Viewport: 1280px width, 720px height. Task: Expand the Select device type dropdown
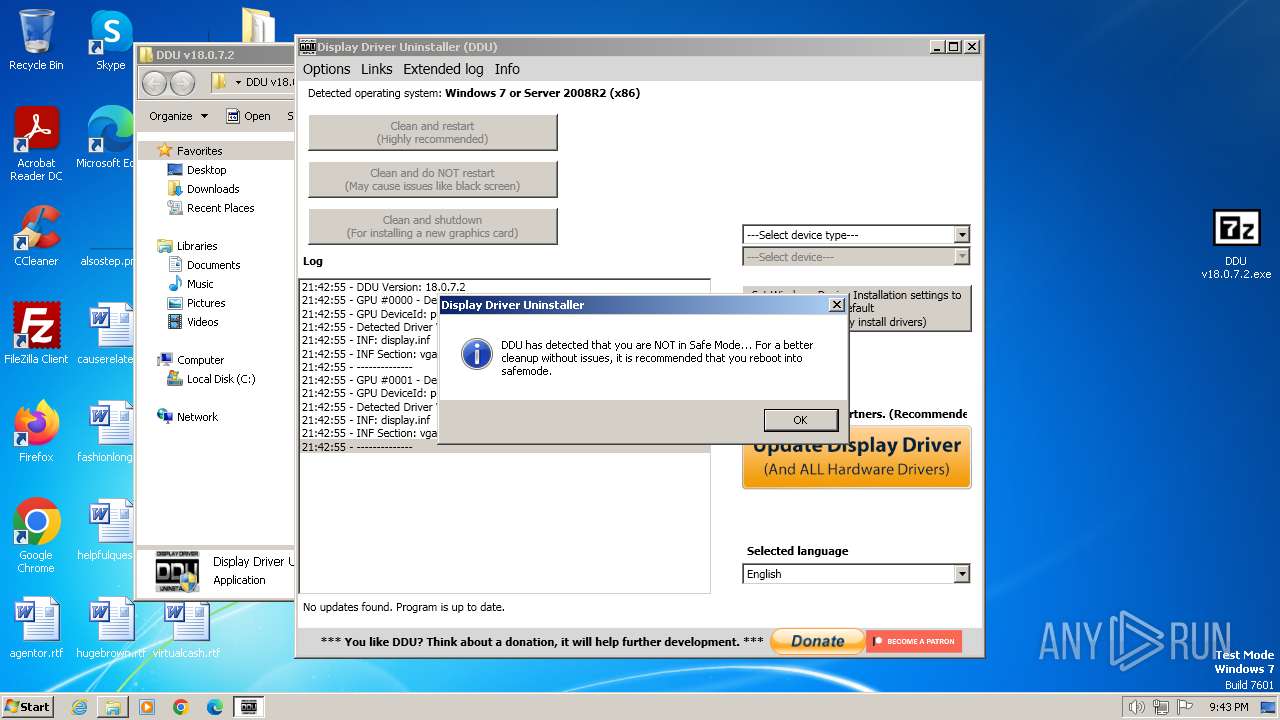click(x=961, y=235)
